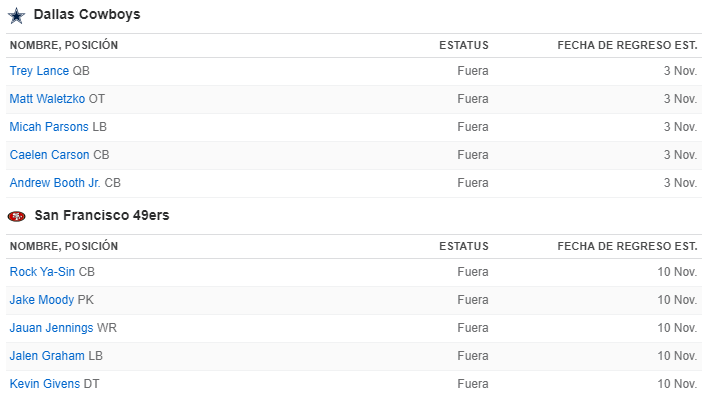This screenshot has height=396, width=707.
Task: Click Rock Ya-Sin's Fuera status cell
Action: pyautogui.click(x=473, y=272)
